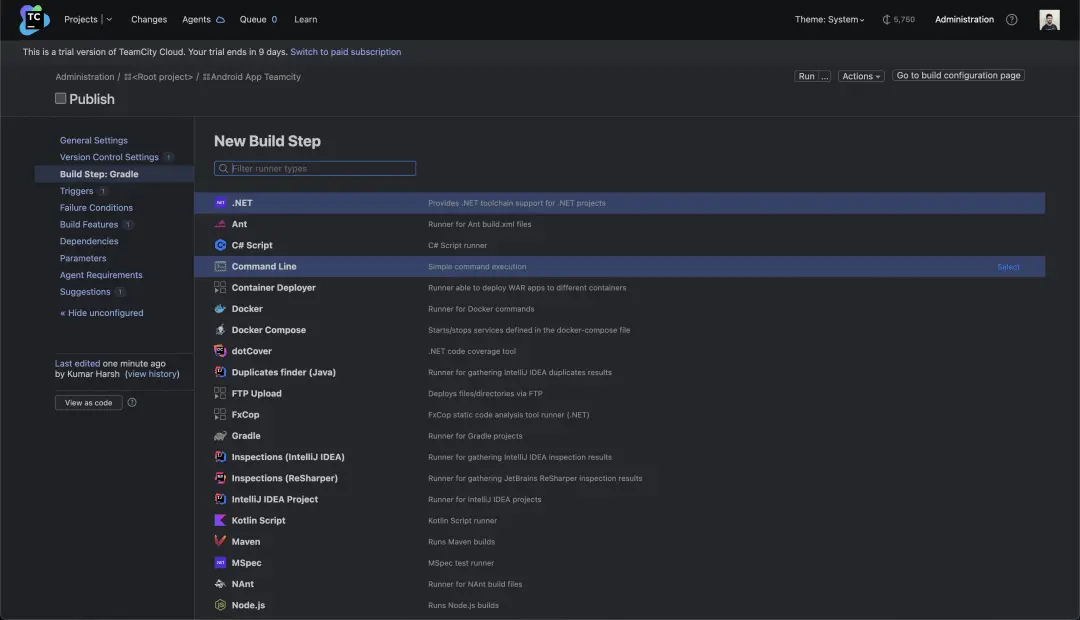Click the Docker whale icon
Screen dimensions: 1080x620
[220, 309]
